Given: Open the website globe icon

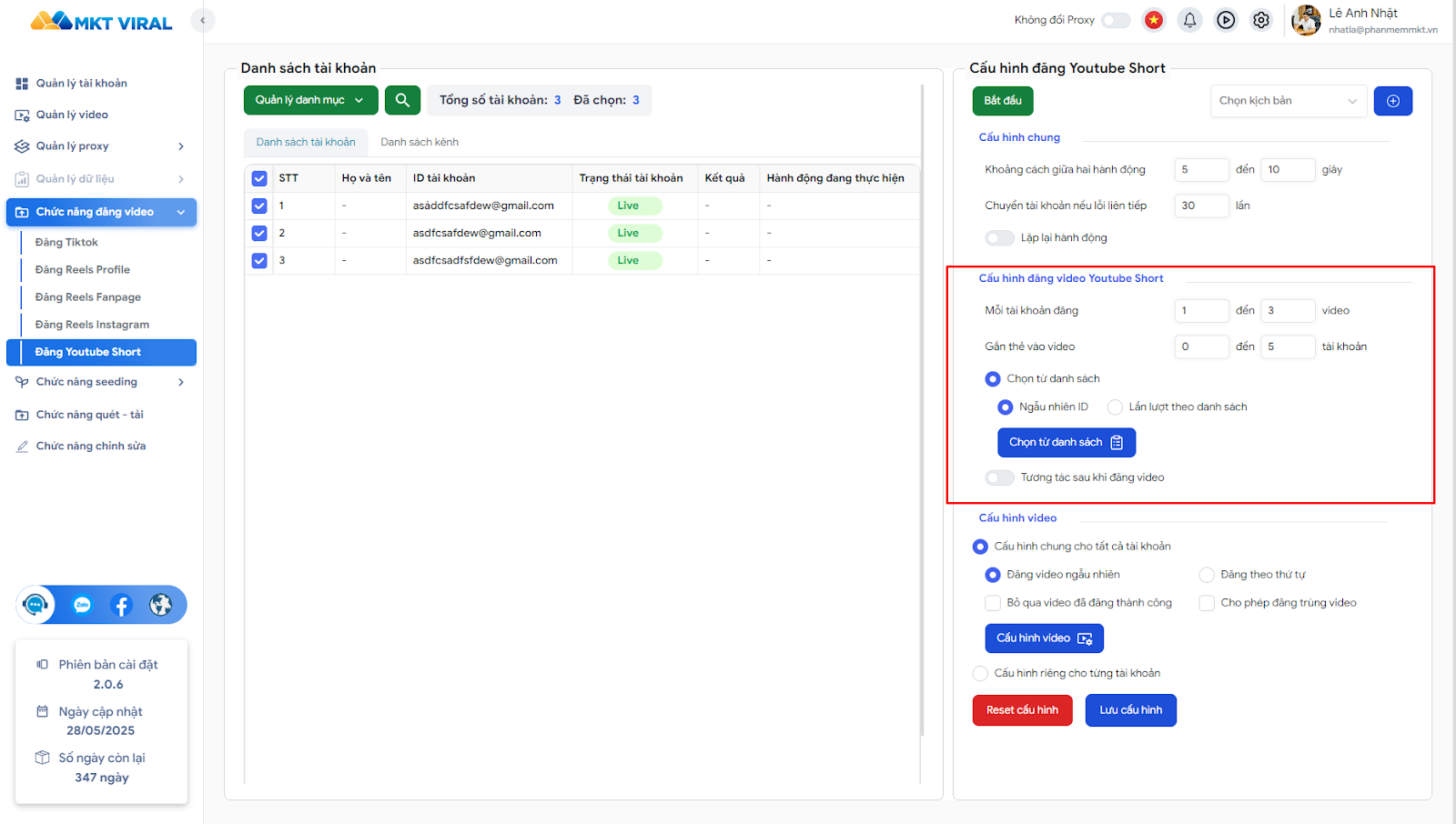Looking at the screenshot, I should click(x=160, y=605).
